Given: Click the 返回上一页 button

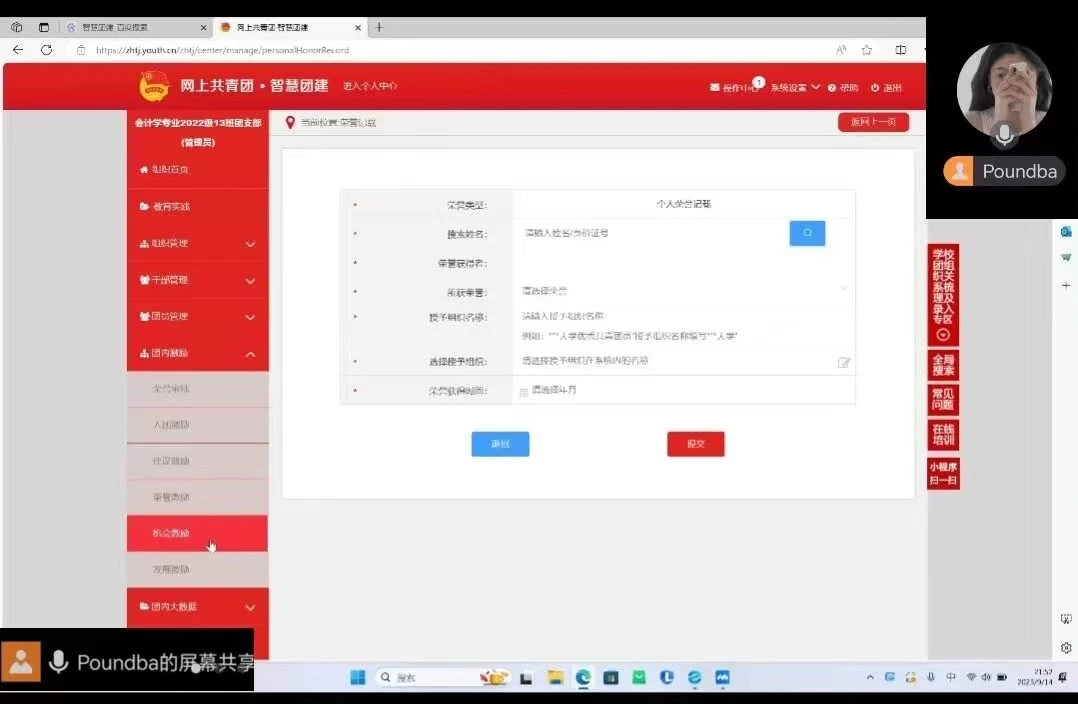Looking at the screenshot, I should click(873, 122).
